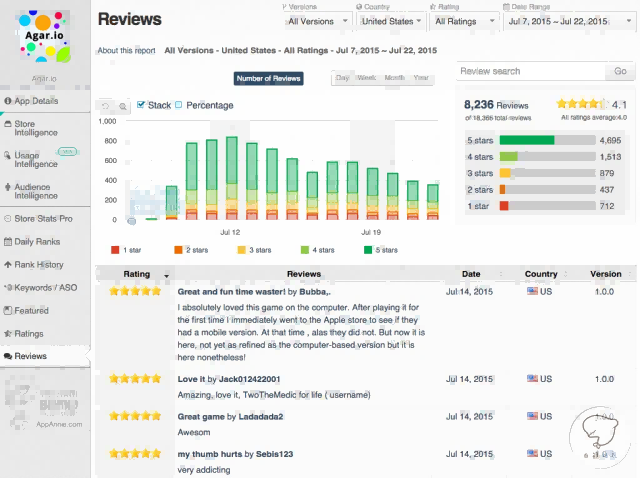The width and height of the screenshot is (640, 478).
Task: Click the Date Range calendar icon
Action: coord(506,7)
